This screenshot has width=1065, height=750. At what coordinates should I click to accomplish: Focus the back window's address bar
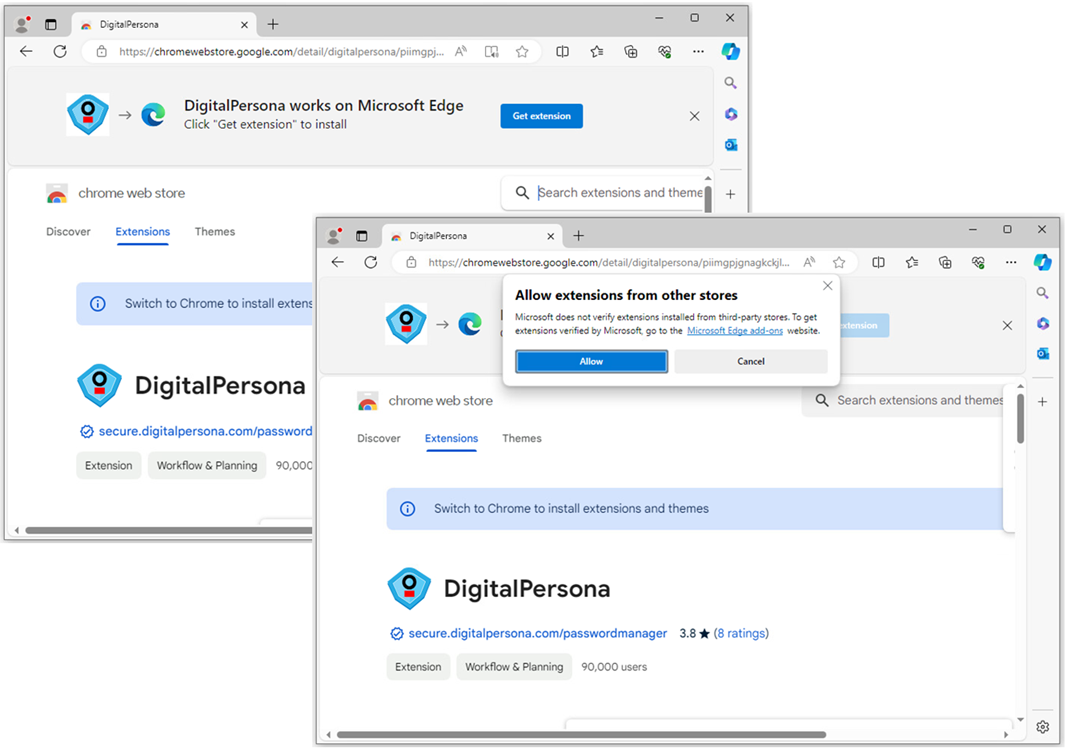tap(281, 52)
